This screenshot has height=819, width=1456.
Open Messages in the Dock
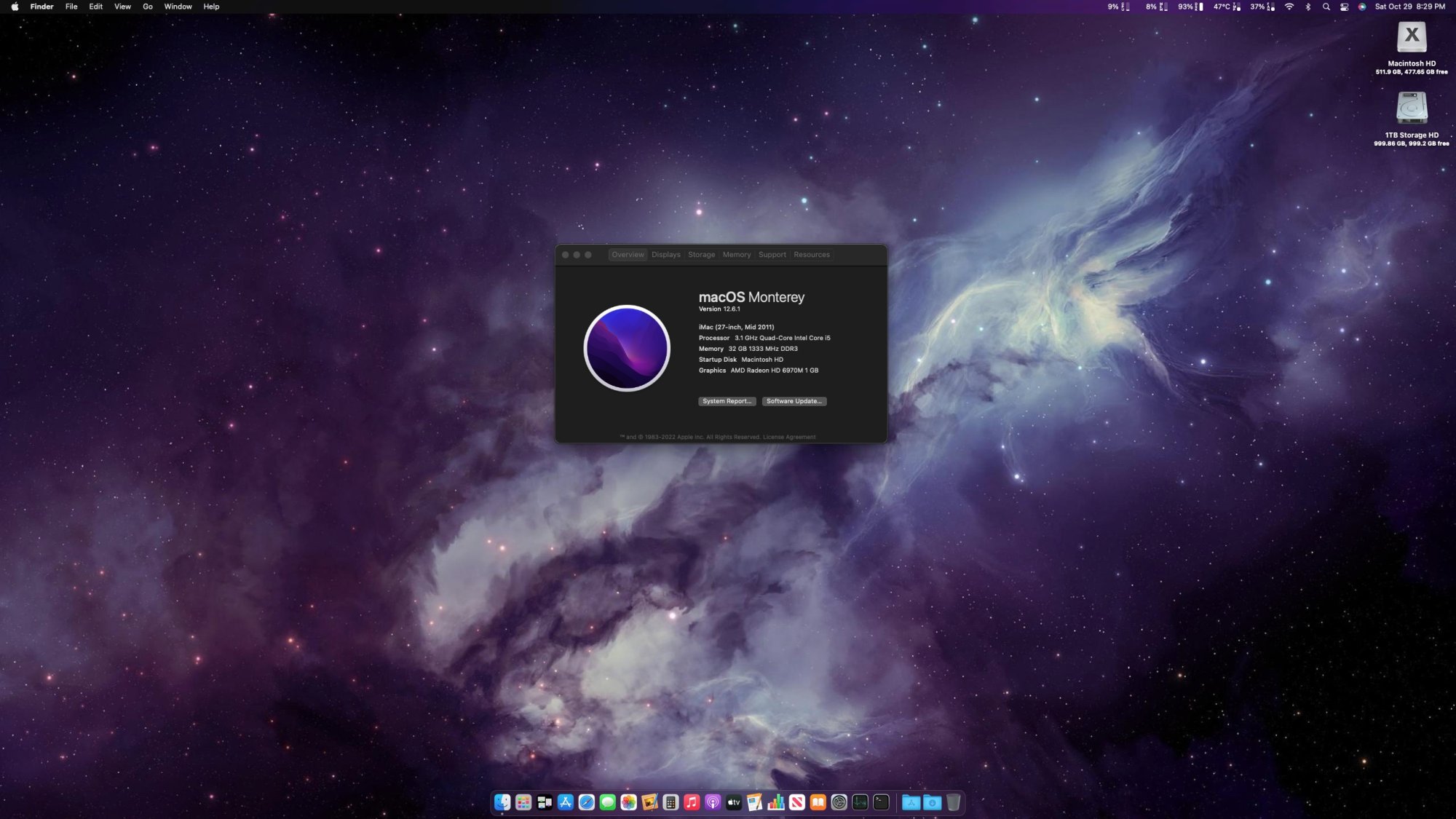608,802
